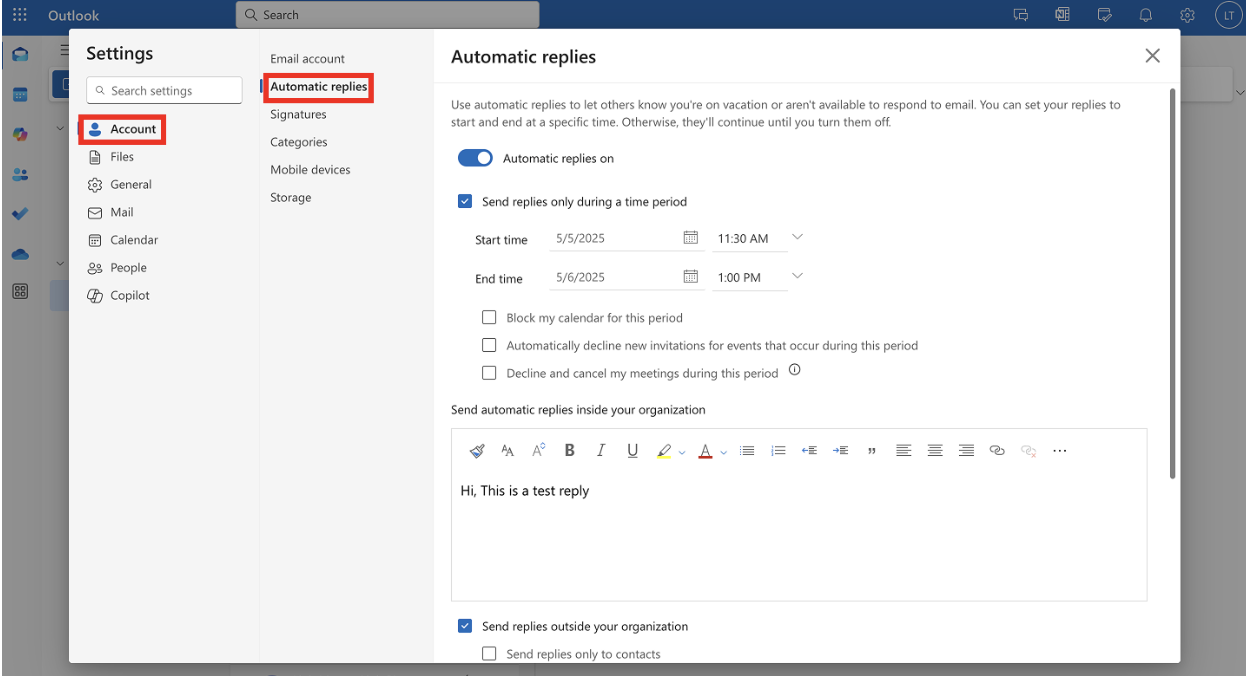1246x676 pixels.
Task: Open the highlight color dropdown arrow
Action: pos(682,452)
